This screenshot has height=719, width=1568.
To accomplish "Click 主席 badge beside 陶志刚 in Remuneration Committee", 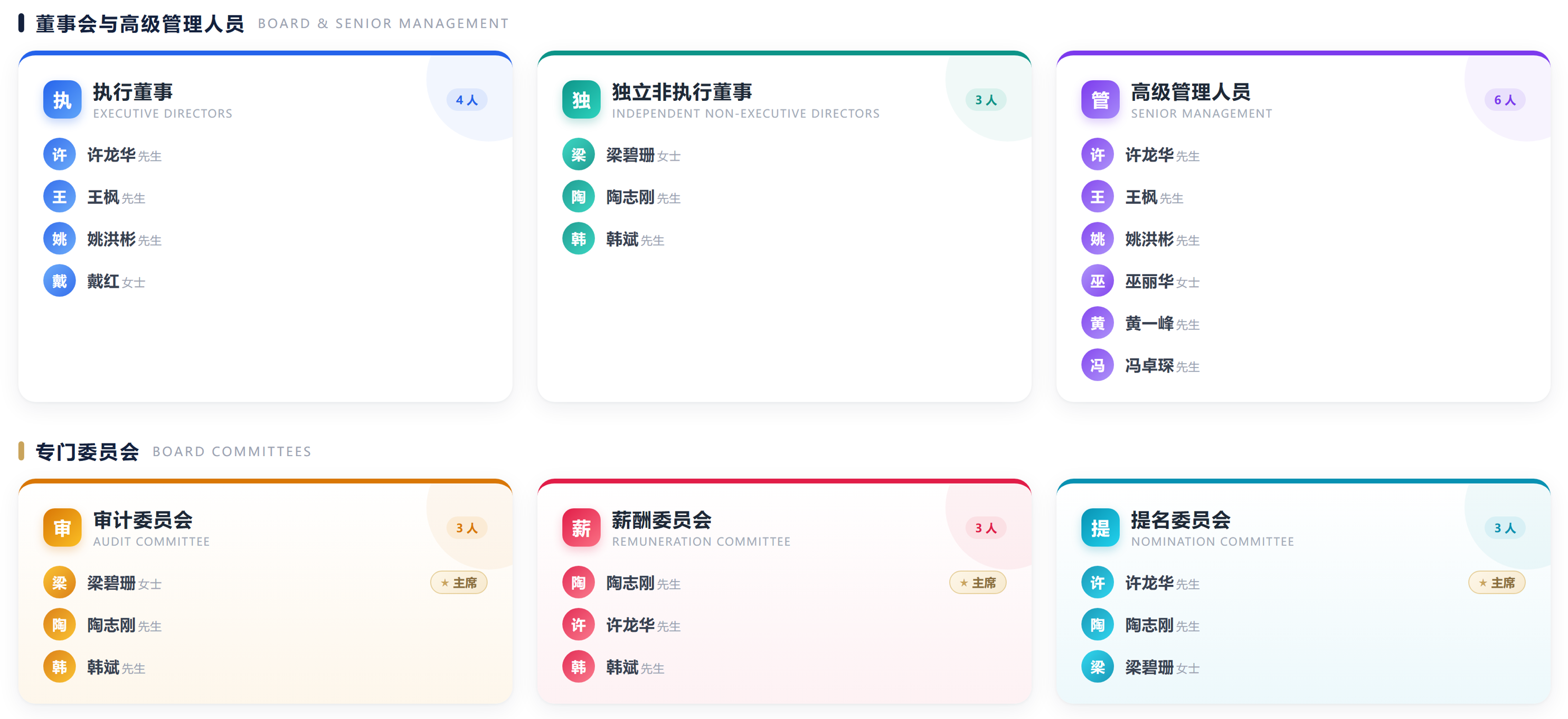I will [978, 583].
